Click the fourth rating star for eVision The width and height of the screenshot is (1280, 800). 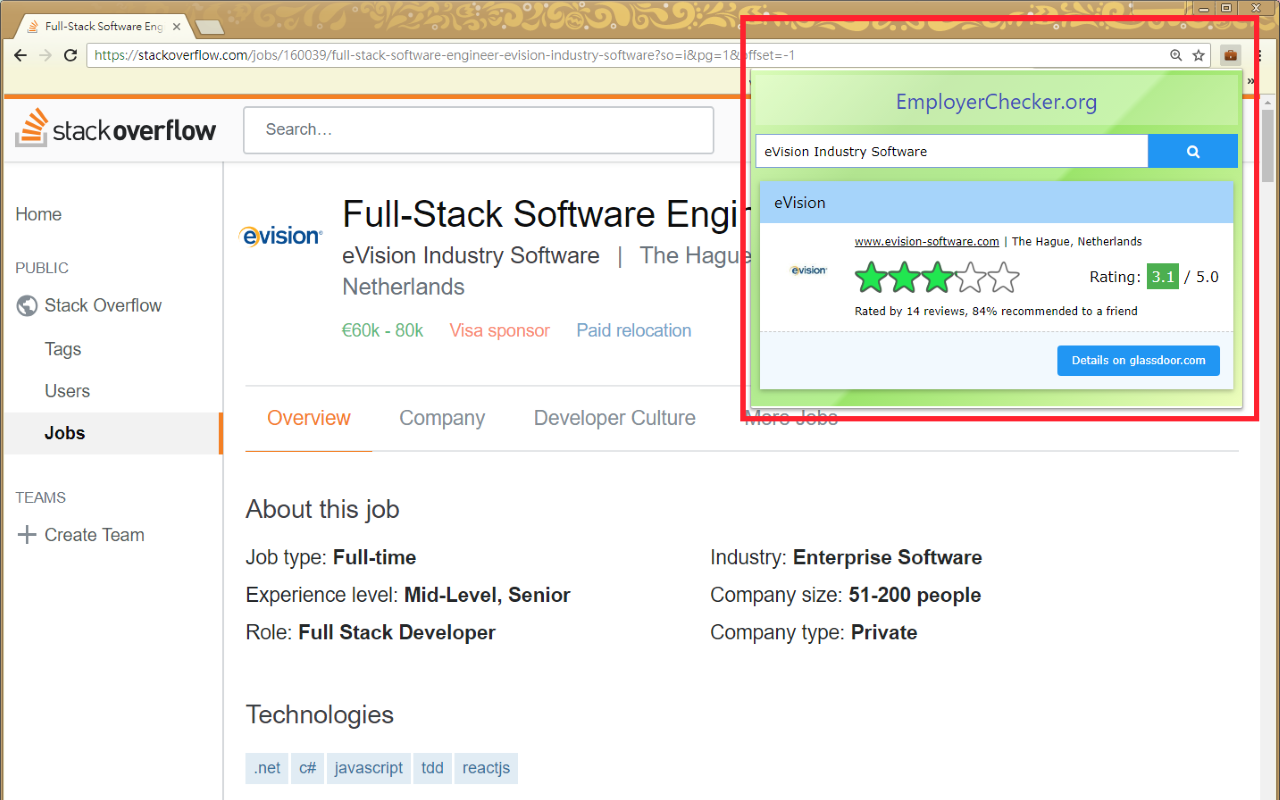(x=970, y=278)
